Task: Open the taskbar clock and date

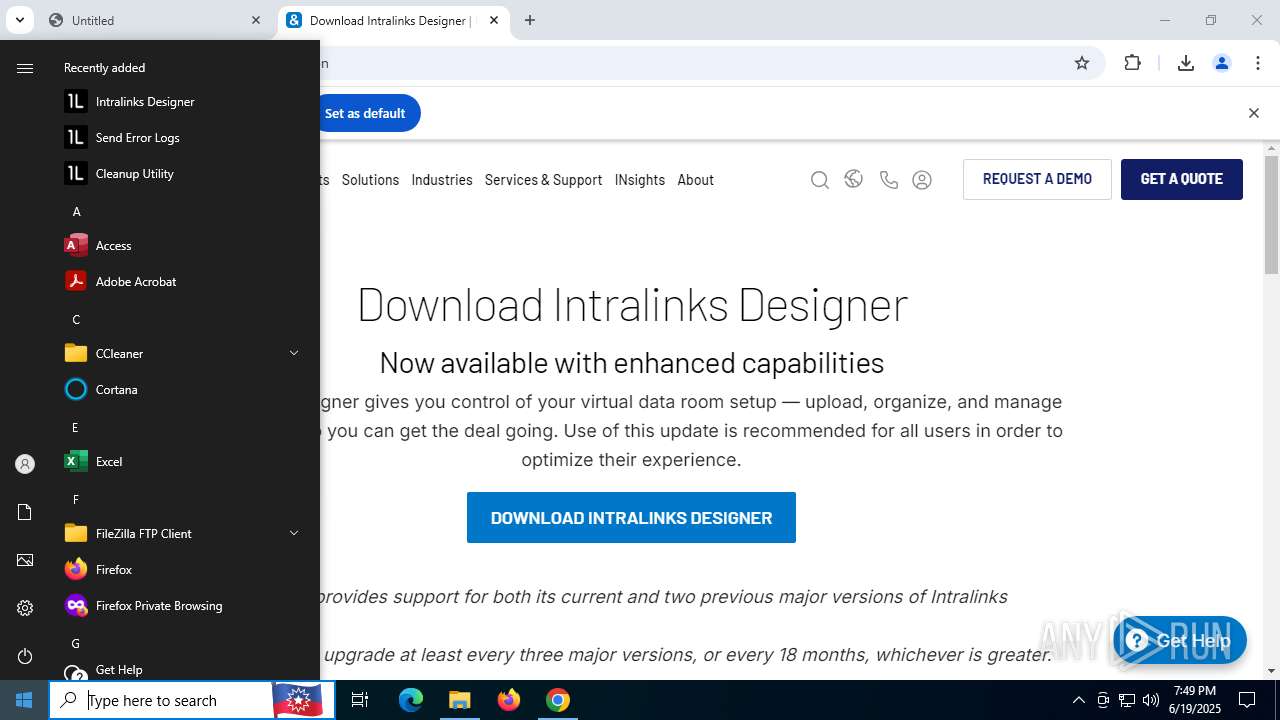Action: point(1194,700)
